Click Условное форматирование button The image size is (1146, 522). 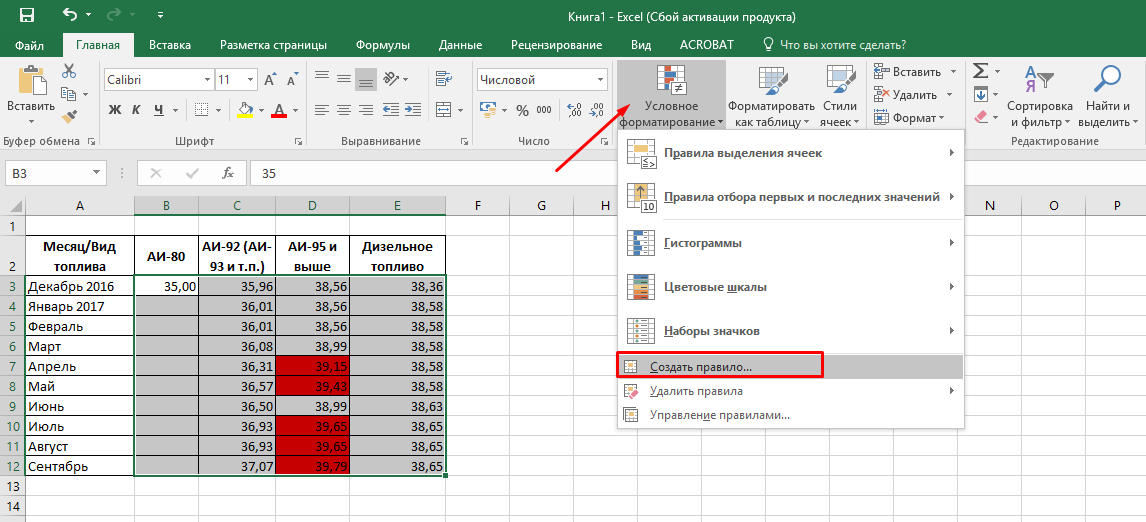pos(671,94)
